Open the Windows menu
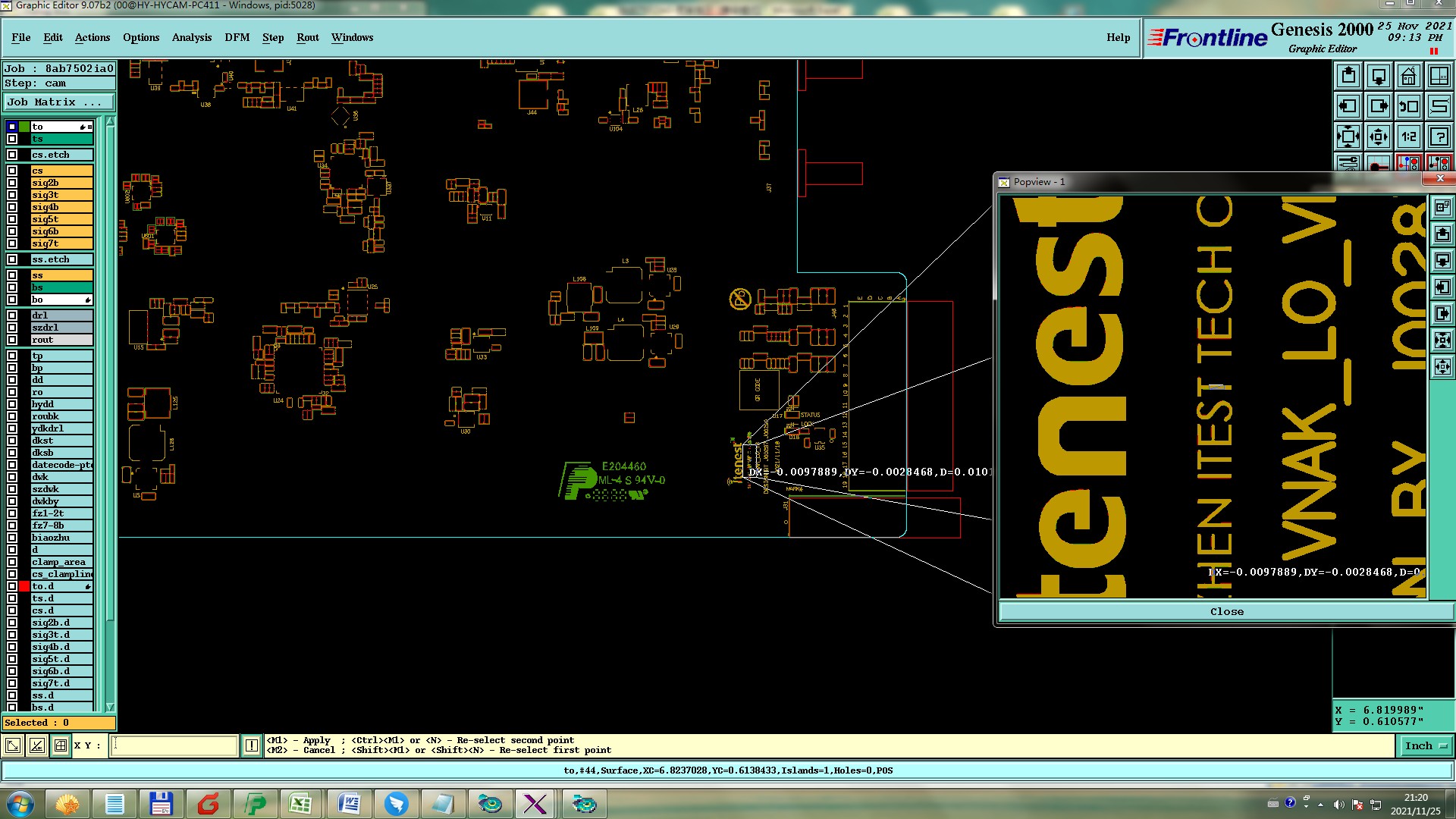Screen dimensions: 1456x819 tap(352, 37)
